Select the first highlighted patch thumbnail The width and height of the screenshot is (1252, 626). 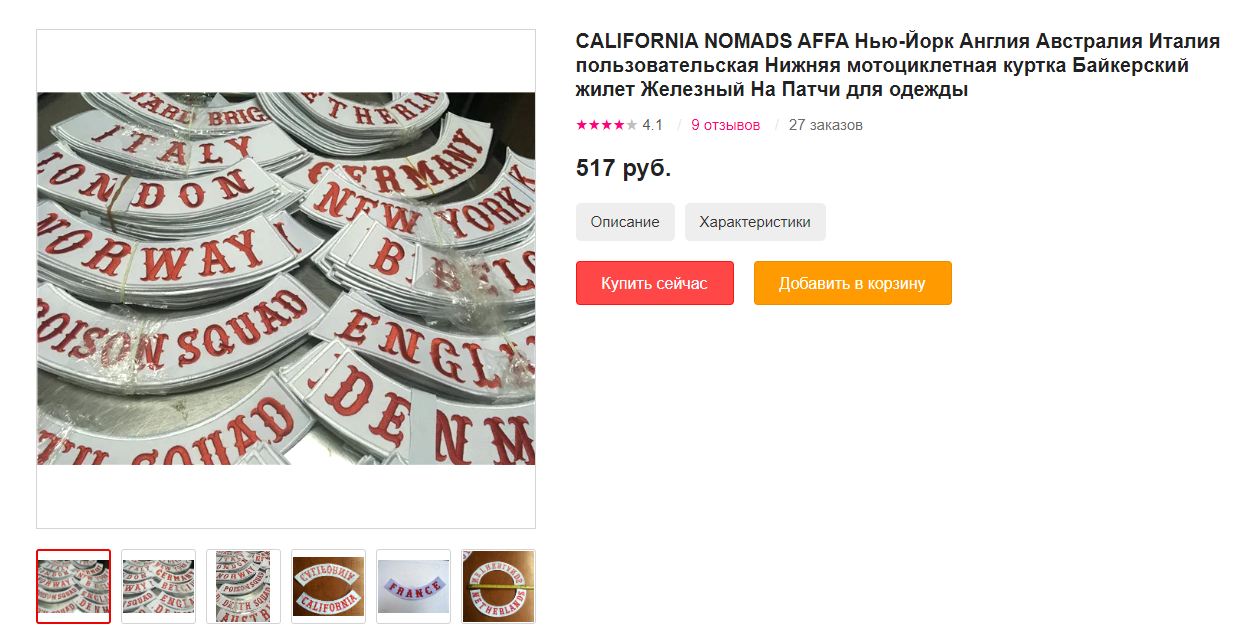pos(73,586)
